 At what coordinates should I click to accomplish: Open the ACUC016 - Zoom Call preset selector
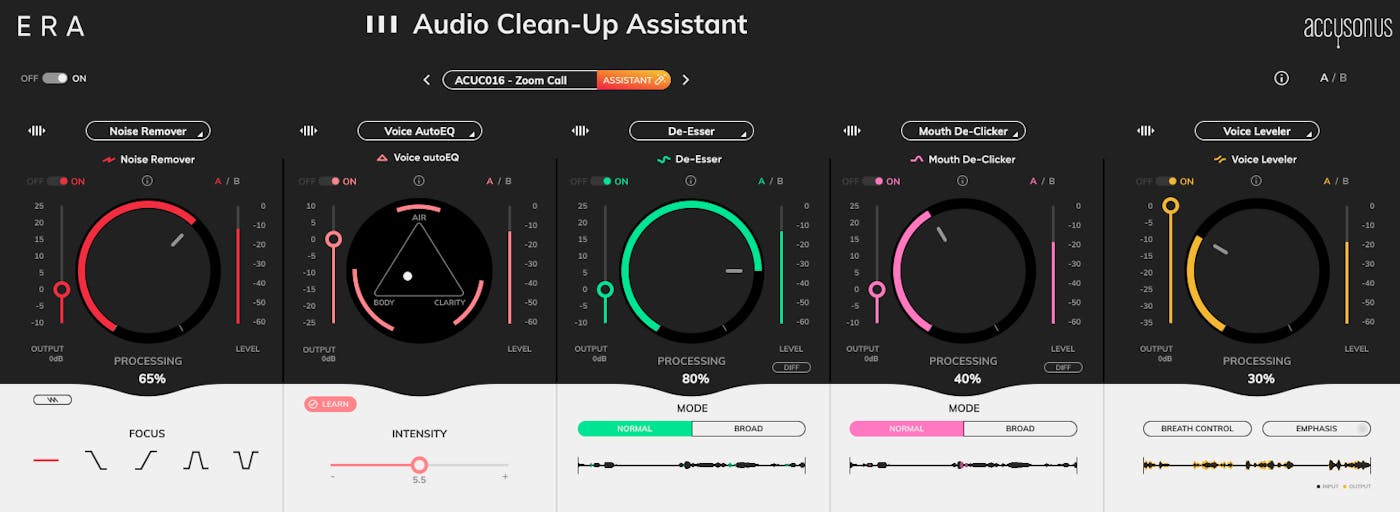(520, 80)
